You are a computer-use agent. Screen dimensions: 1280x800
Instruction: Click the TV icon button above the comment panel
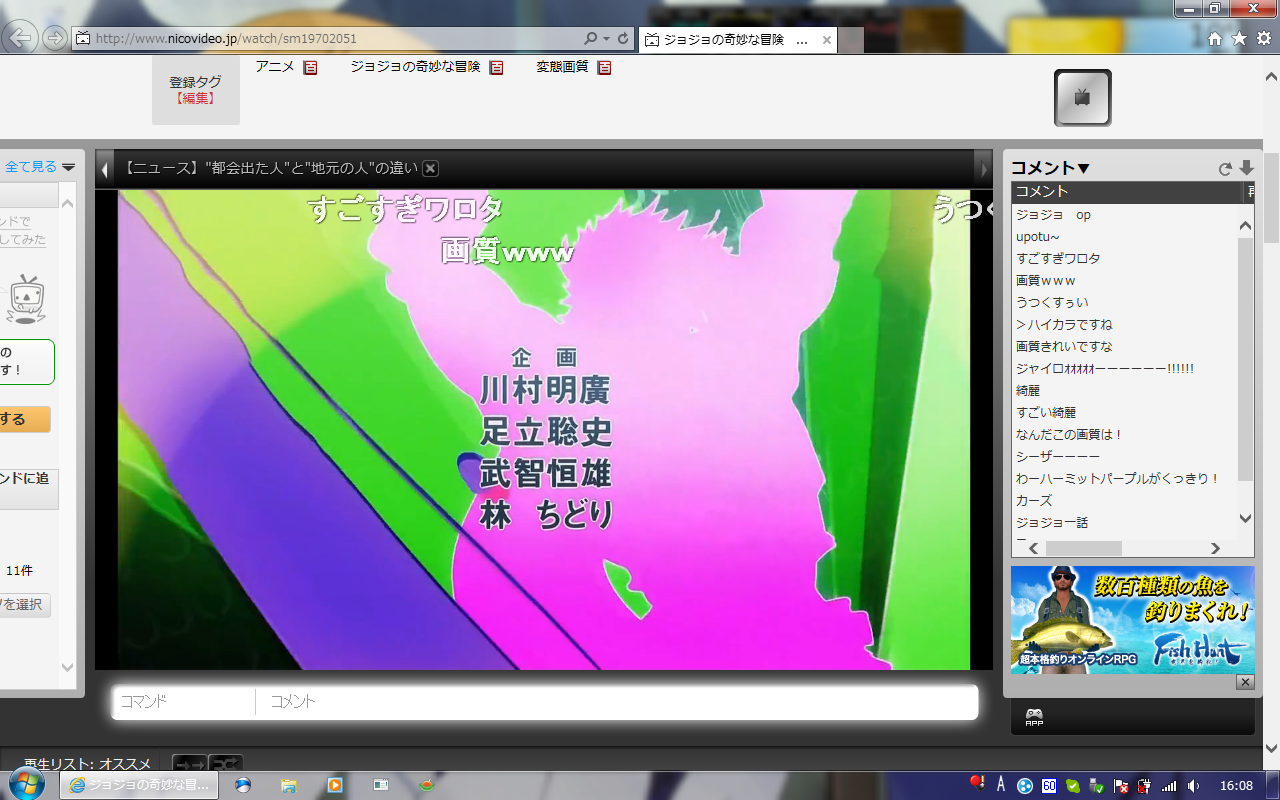[1082, 97]
